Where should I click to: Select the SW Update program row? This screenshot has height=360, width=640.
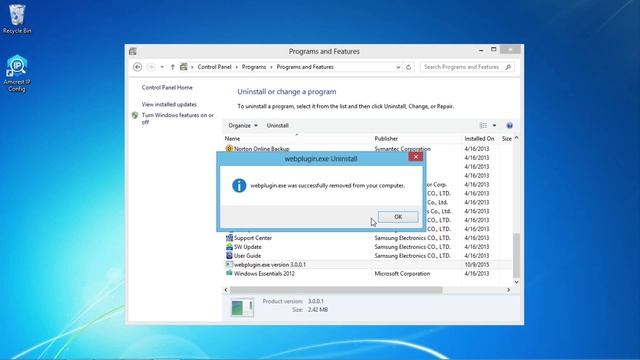click(367, 247)
